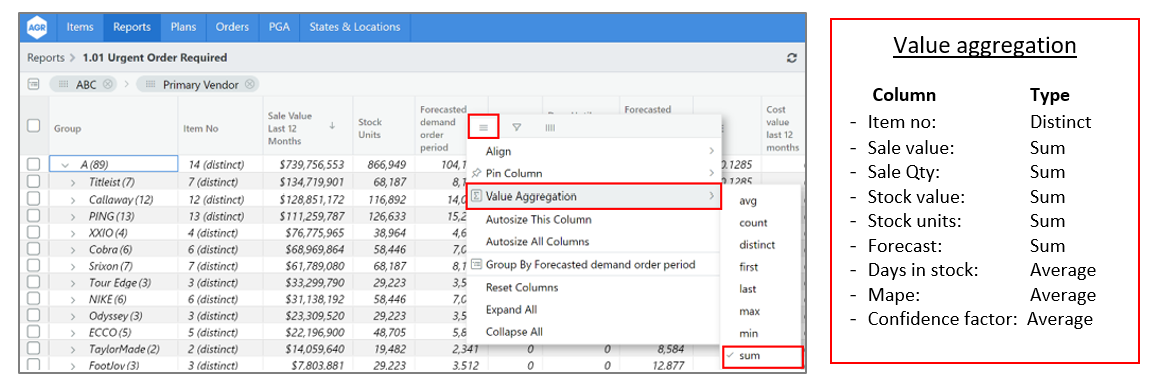Screen dimensions: 1170x388
Task: Check the box for row A (89)
Action: pyautogui.click(x=33, y=163)
